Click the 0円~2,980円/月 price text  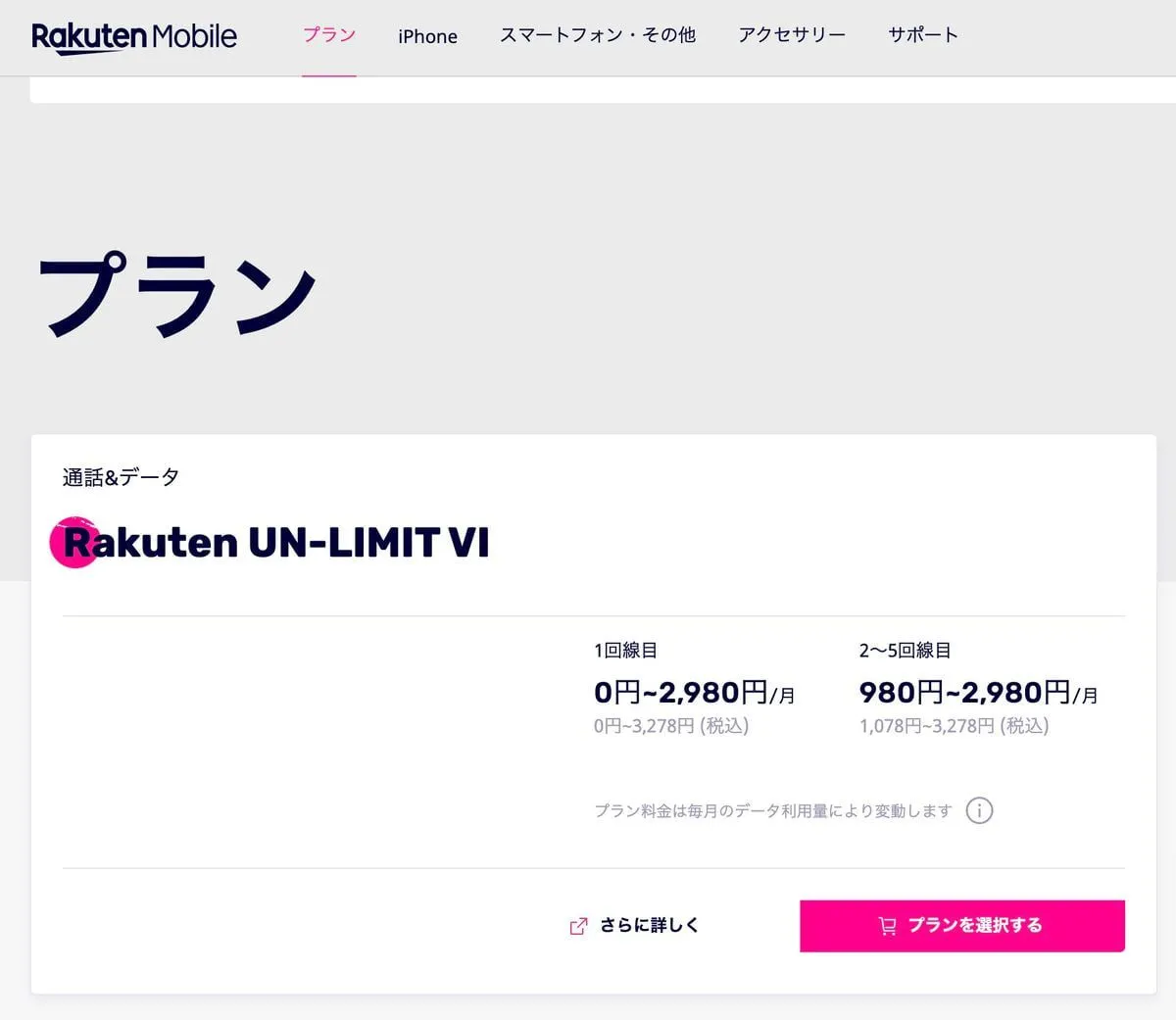tap(694, 693)
